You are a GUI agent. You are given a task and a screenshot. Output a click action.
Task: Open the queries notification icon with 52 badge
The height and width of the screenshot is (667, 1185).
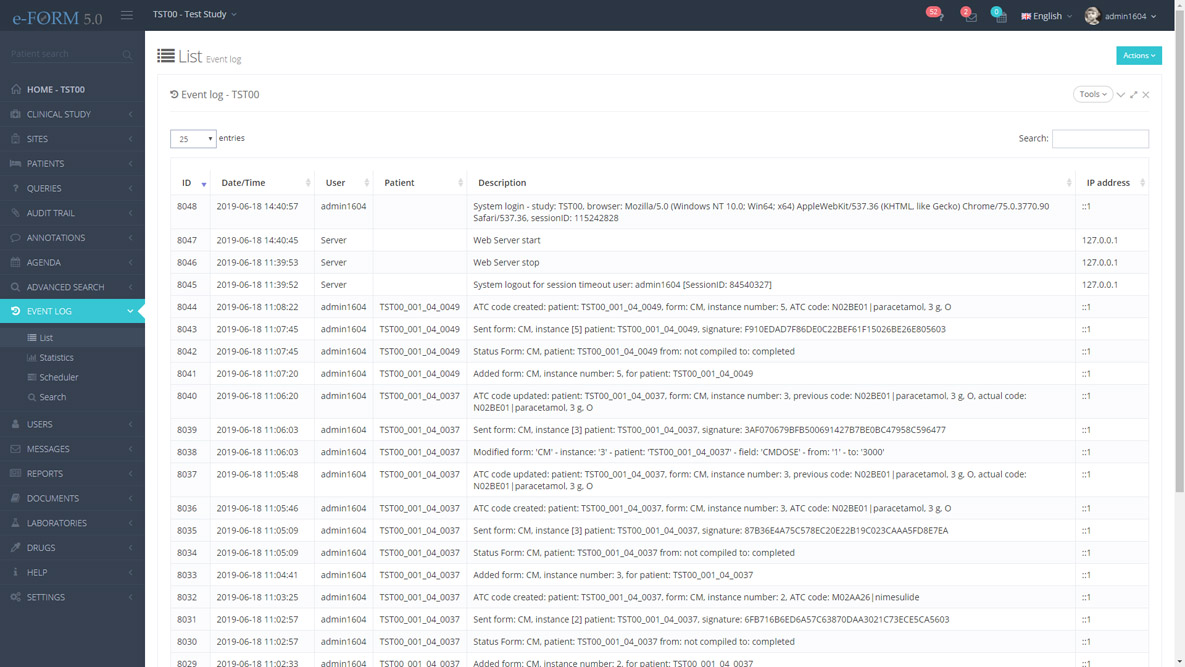coord(936,16)
